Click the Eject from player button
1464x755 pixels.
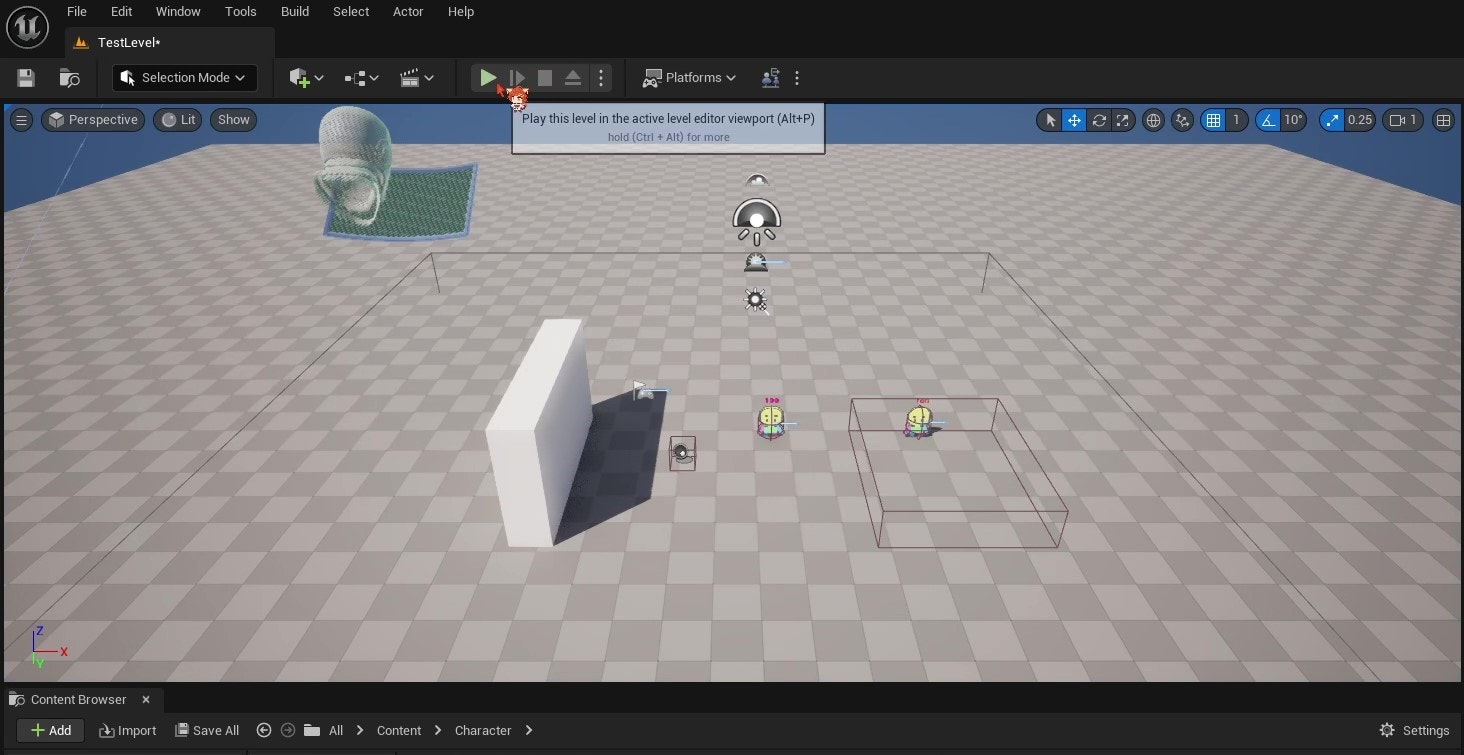[573, 78]
